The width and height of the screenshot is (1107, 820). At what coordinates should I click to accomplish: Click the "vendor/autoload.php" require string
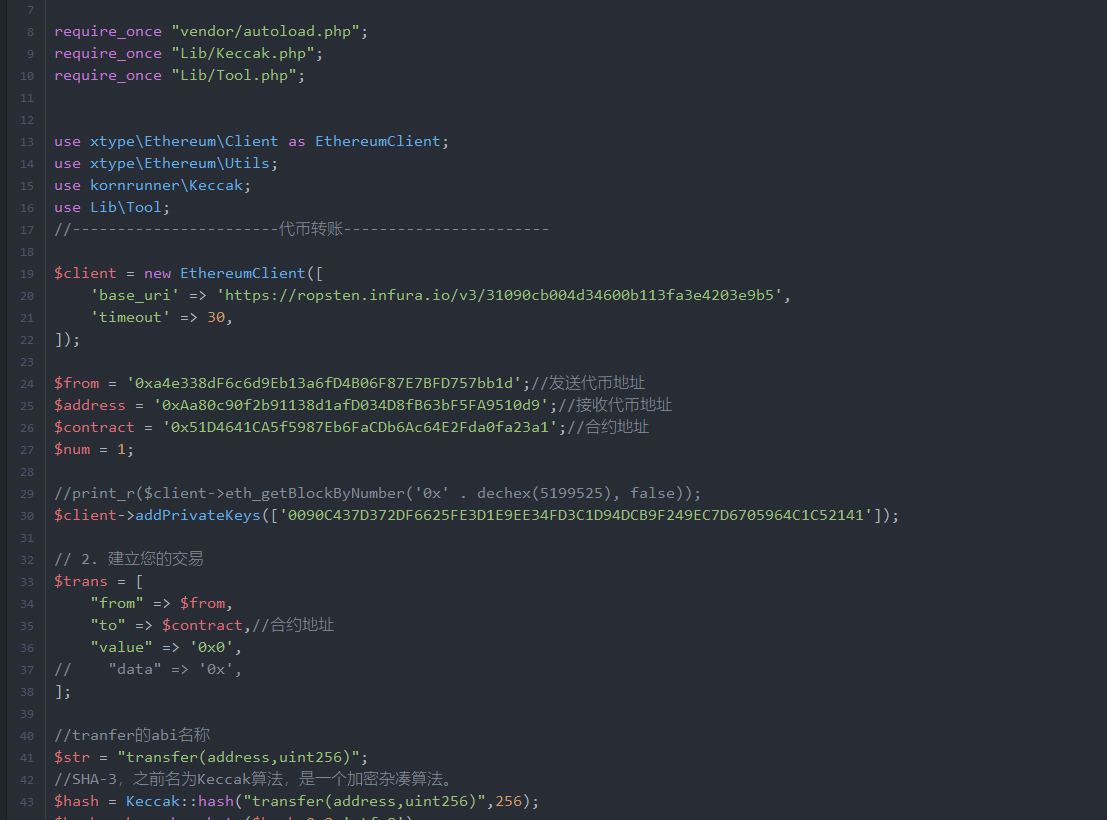coord(265,31)
